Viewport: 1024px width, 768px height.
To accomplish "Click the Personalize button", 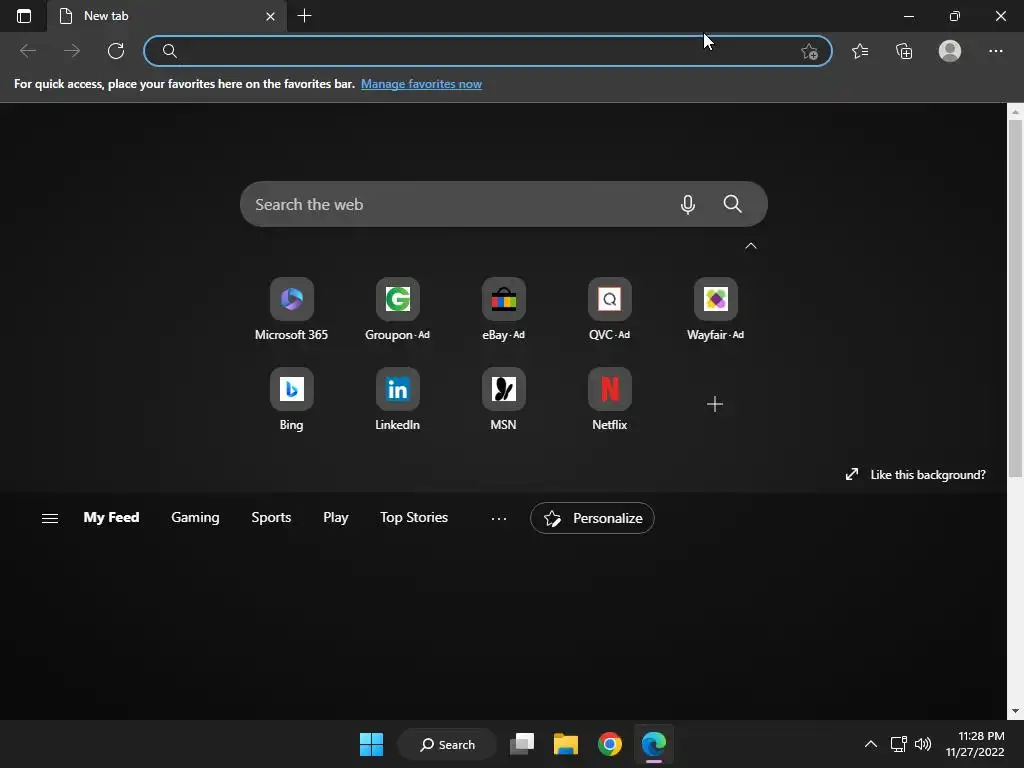I will point(592,518).
